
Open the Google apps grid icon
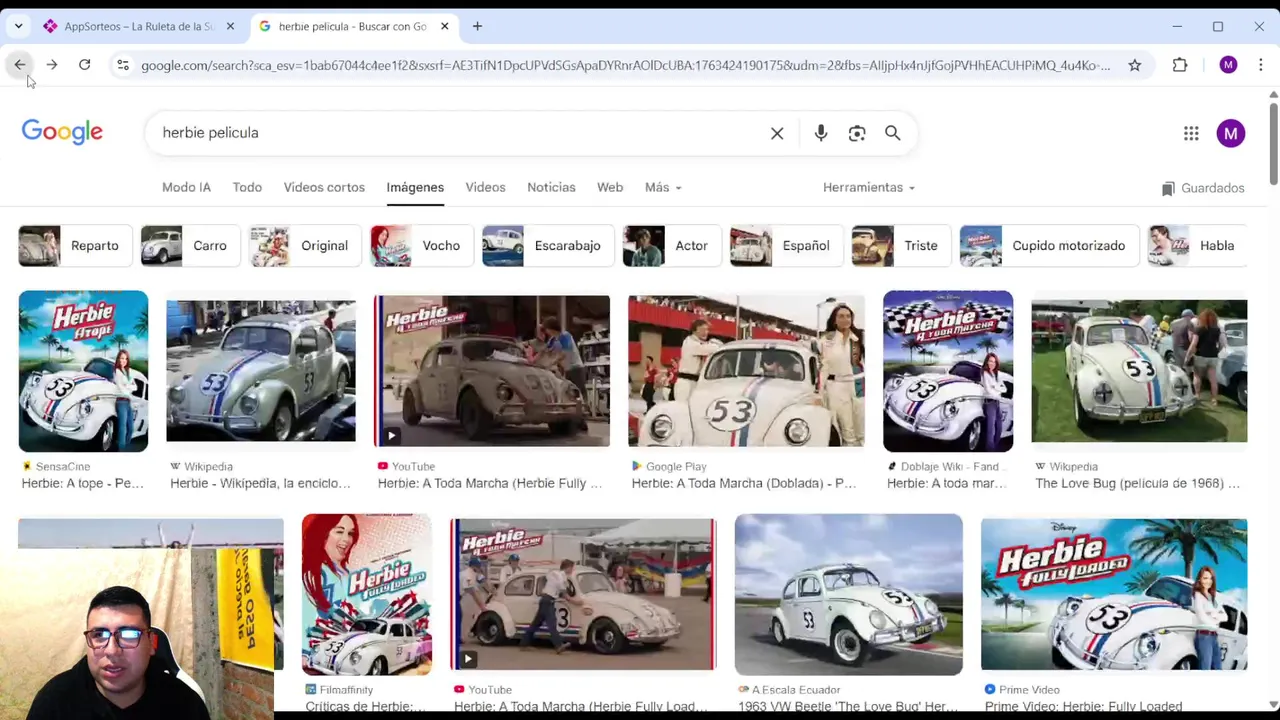(x=1191, y=133)
